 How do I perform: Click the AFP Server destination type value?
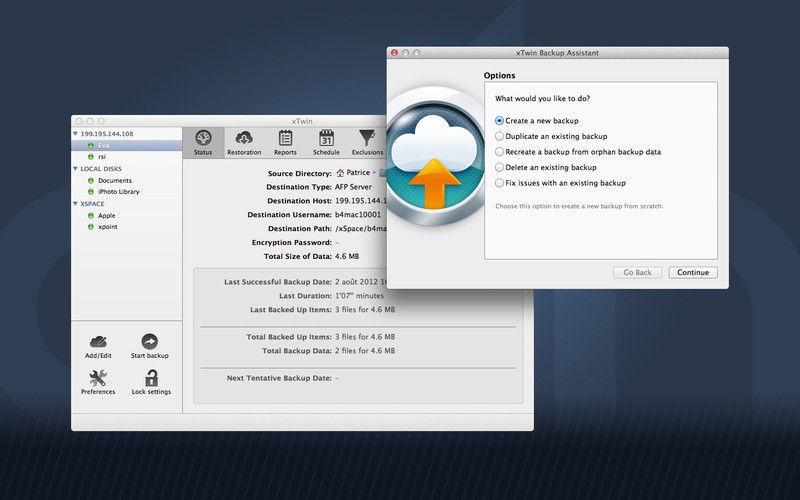pos(353,187)
